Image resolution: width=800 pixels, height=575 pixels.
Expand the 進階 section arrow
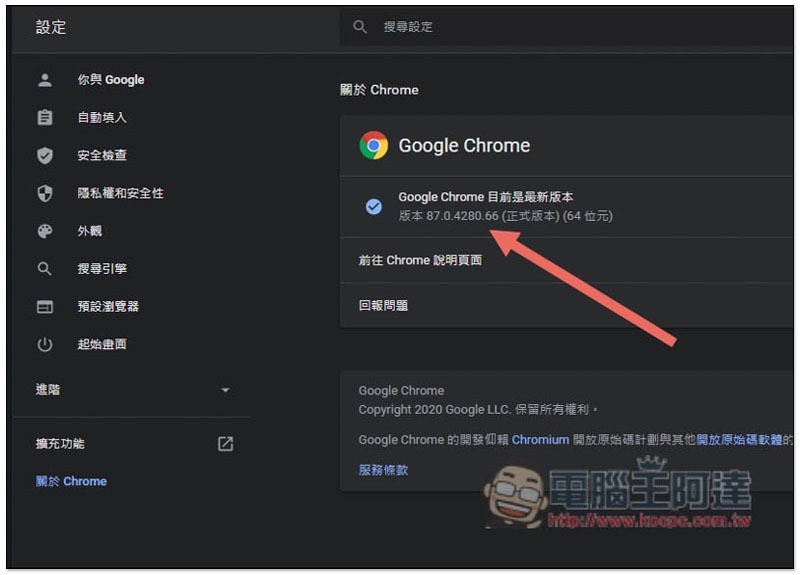click(225, 390)
